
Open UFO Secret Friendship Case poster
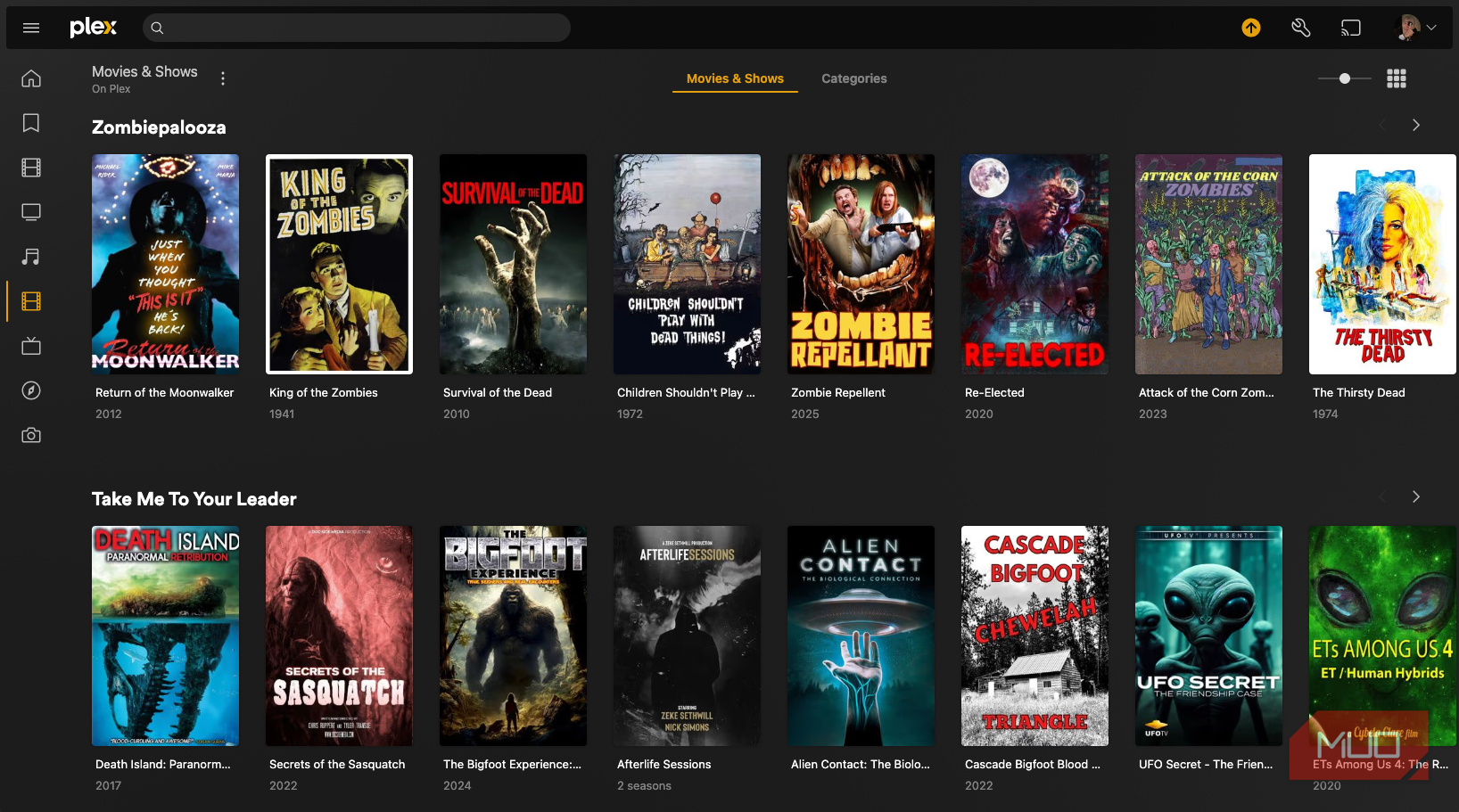point(1208,636)
